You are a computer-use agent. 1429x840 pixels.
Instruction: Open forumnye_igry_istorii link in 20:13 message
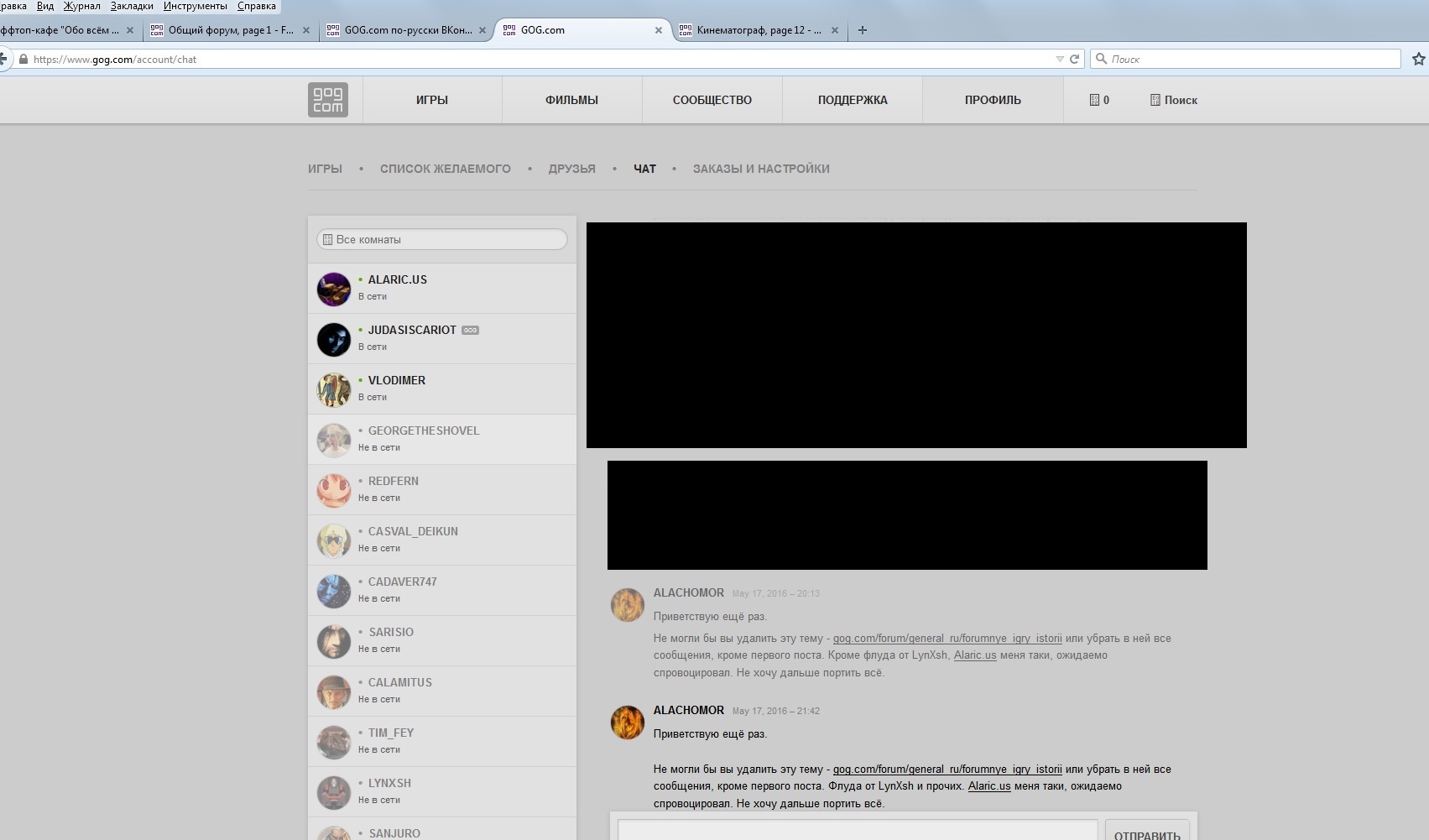947,638
